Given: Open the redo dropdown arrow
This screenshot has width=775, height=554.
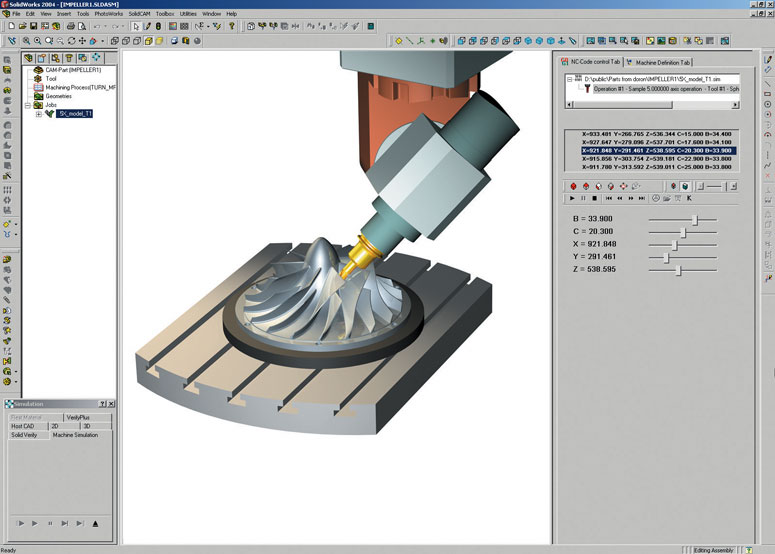Looking at the screenshot, I should (x=123, y=26).
